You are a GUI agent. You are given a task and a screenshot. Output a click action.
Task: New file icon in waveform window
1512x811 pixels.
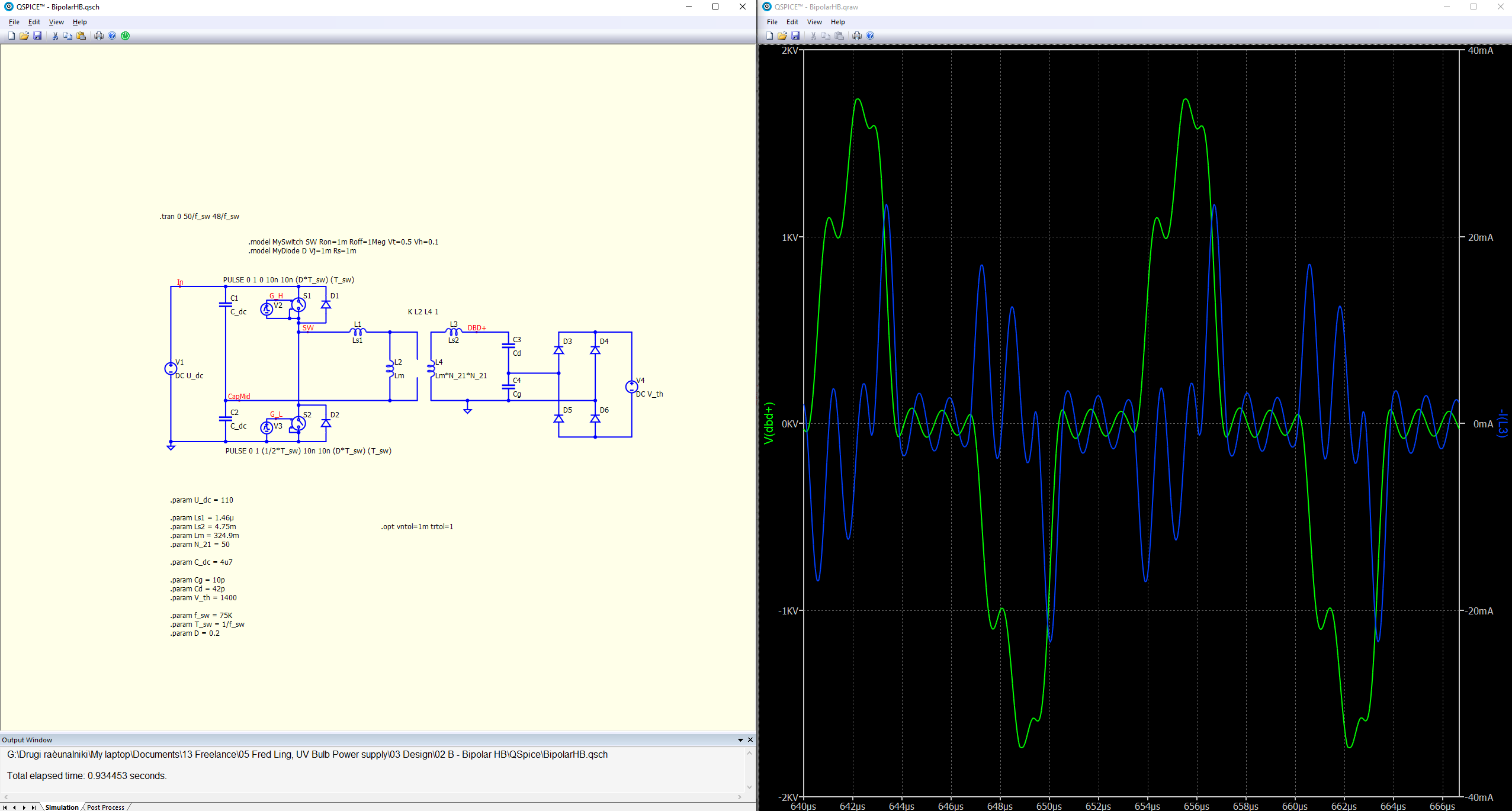769,36
